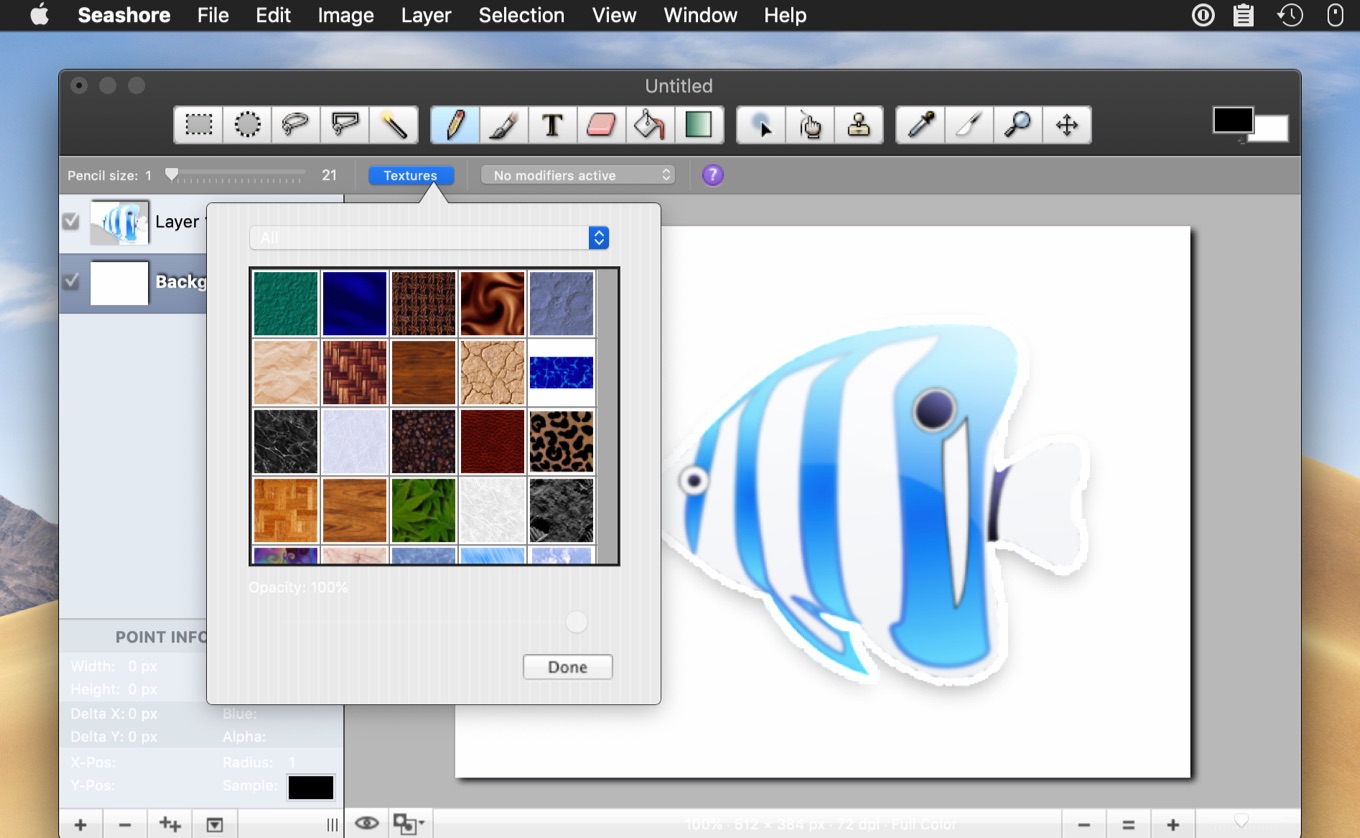Click the Done button
Viewport: 1360px width, 838px height.
(567, 667)
